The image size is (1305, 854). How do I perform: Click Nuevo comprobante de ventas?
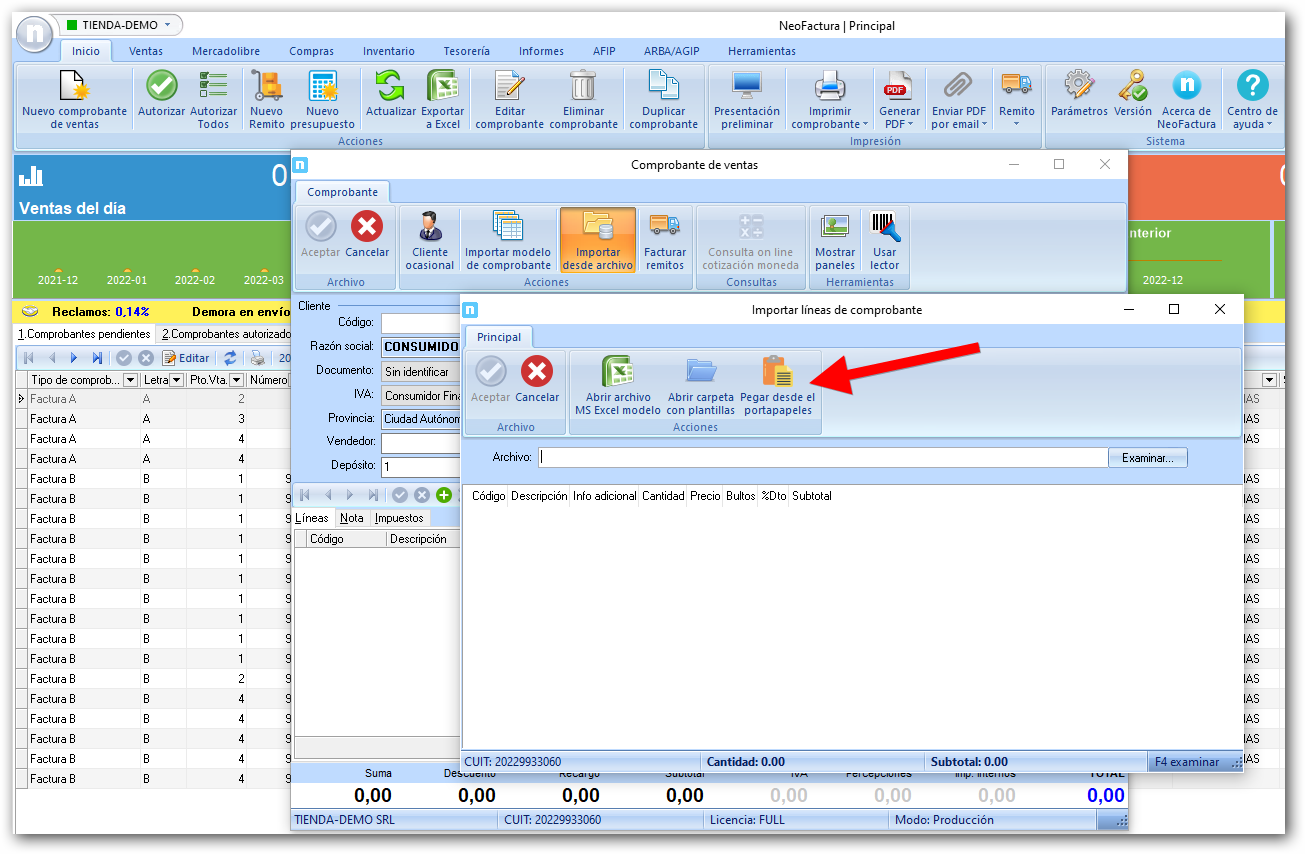click(75, 88)
